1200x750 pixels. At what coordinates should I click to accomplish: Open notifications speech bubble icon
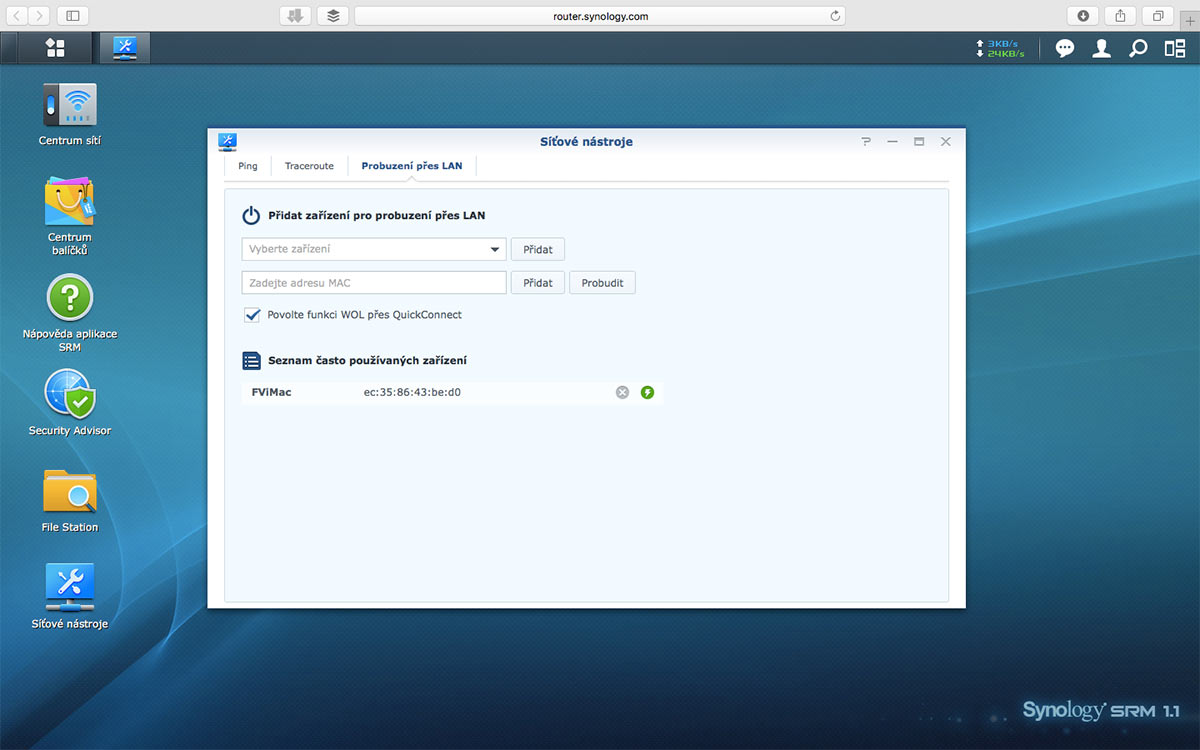tap(1065, 48)
